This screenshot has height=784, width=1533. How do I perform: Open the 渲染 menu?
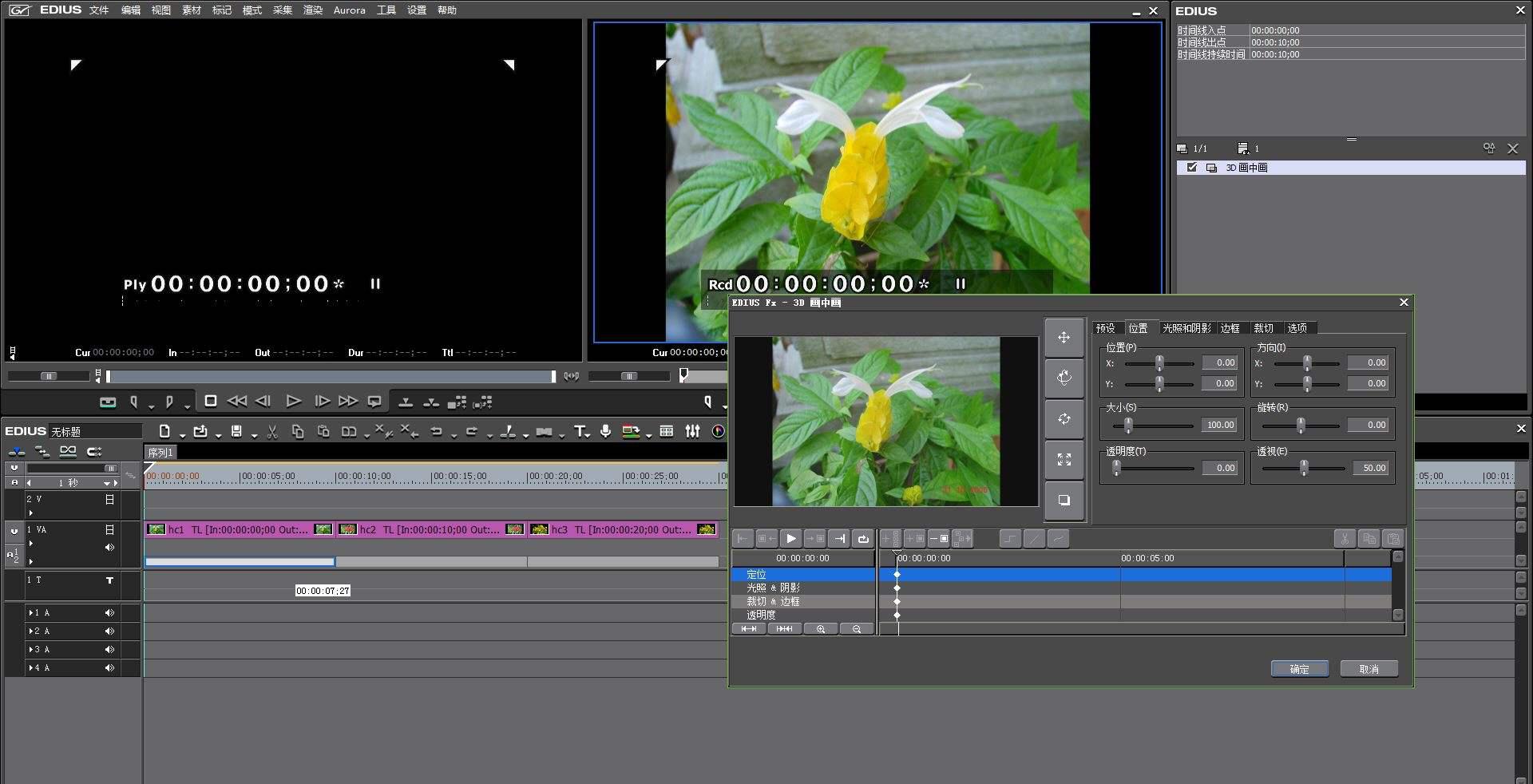coord(313,10)
